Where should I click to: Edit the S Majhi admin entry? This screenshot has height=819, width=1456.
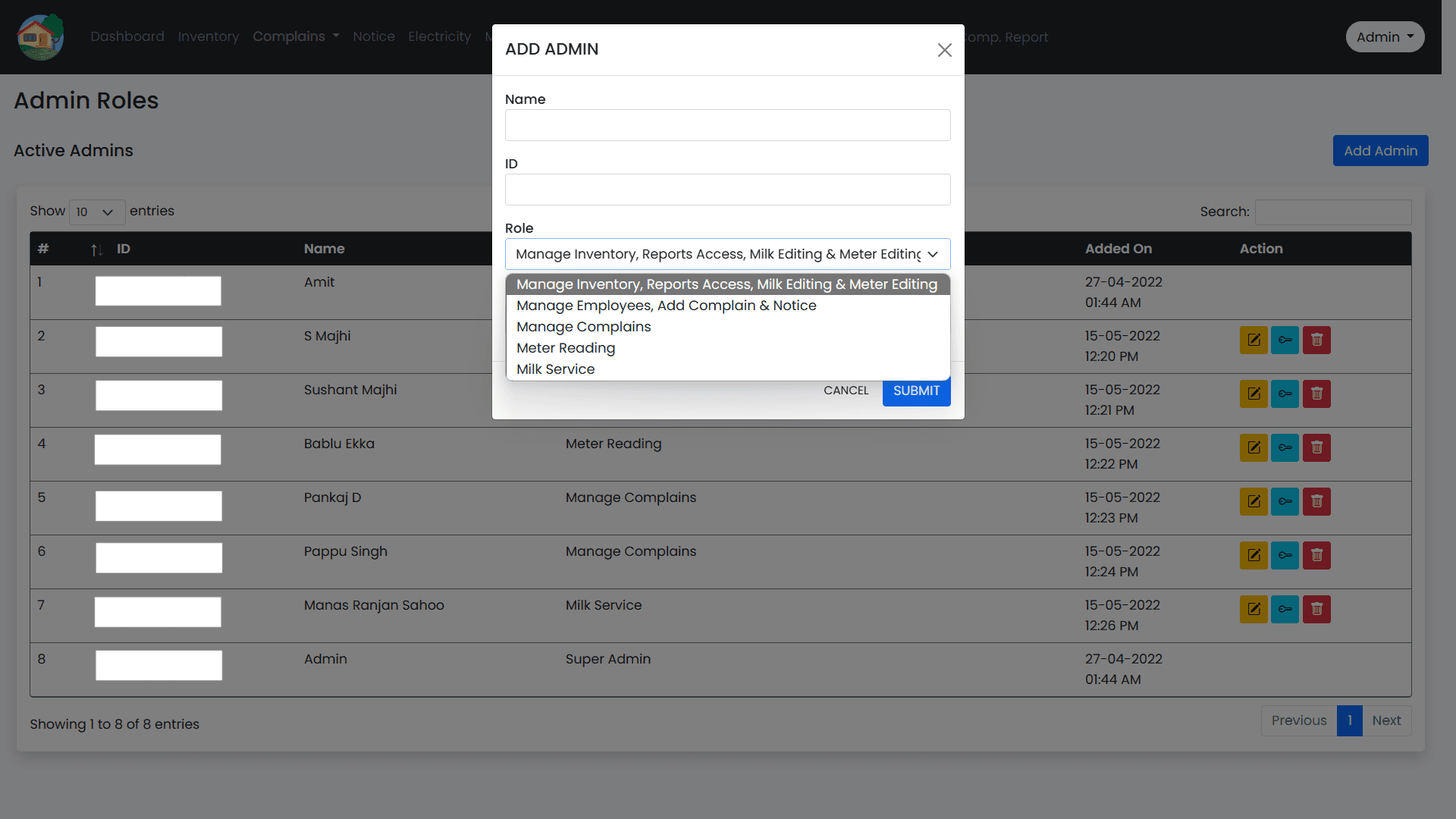click(x=1253, y=340)
